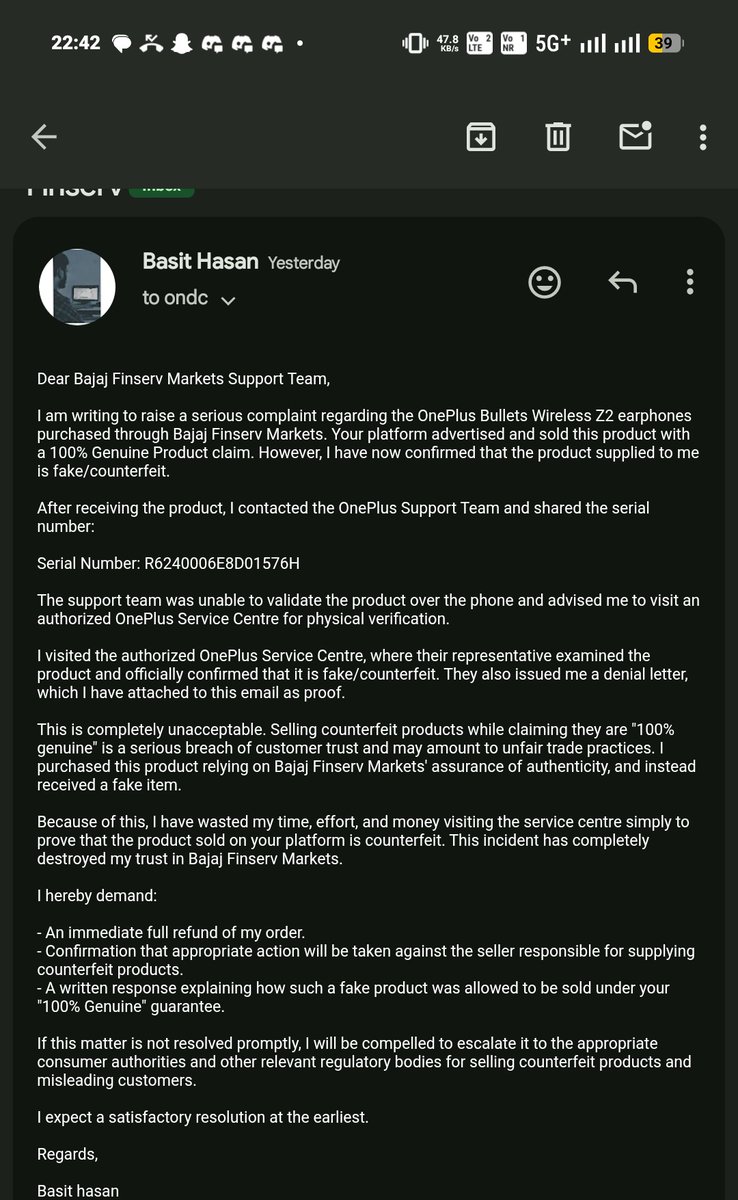Tap Basit Hasan's profile picture
738x1200 pixels.
tap(77, 287)
